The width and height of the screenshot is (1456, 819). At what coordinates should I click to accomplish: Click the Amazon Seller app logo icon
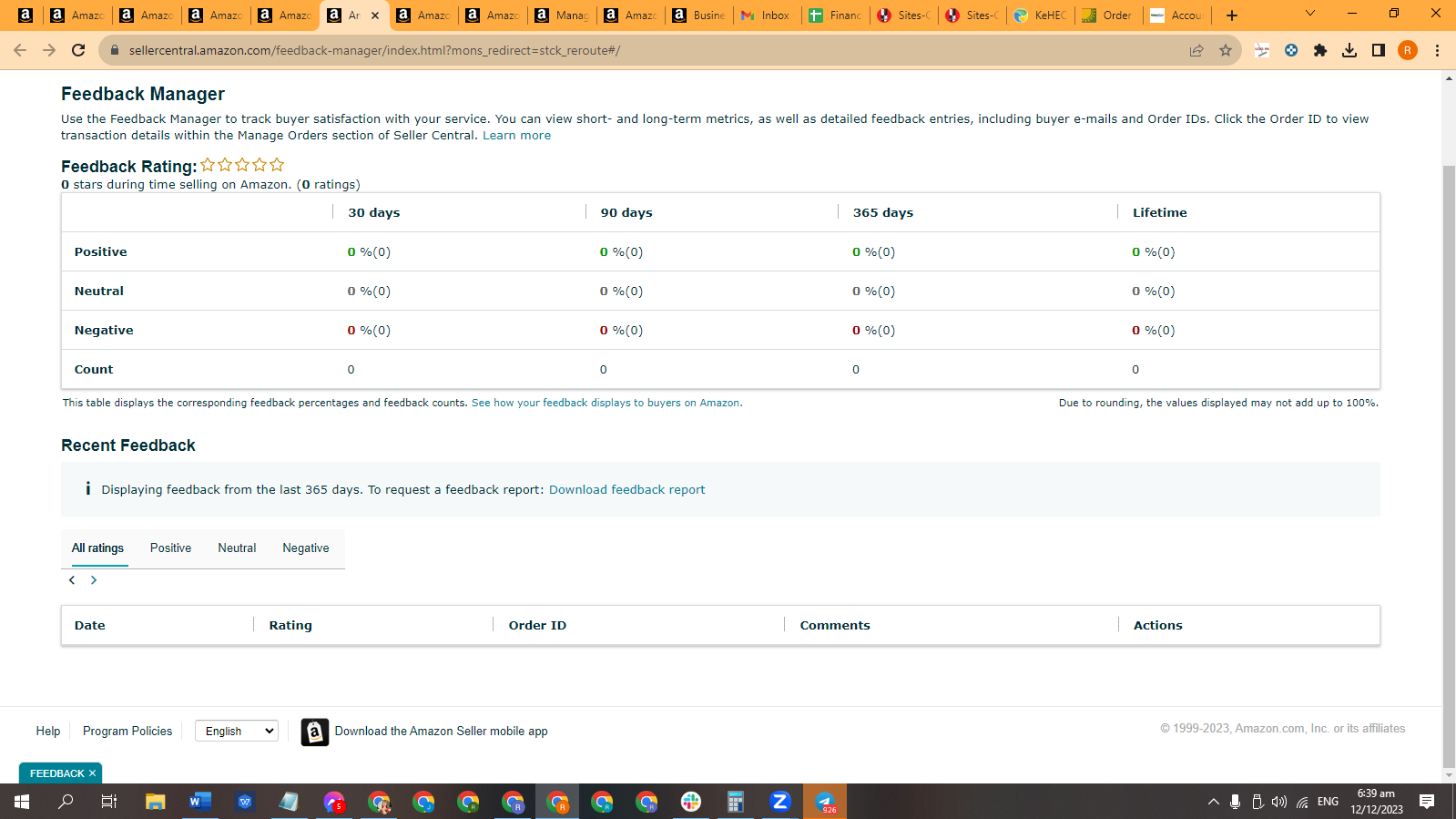click(x=315, y=732)
